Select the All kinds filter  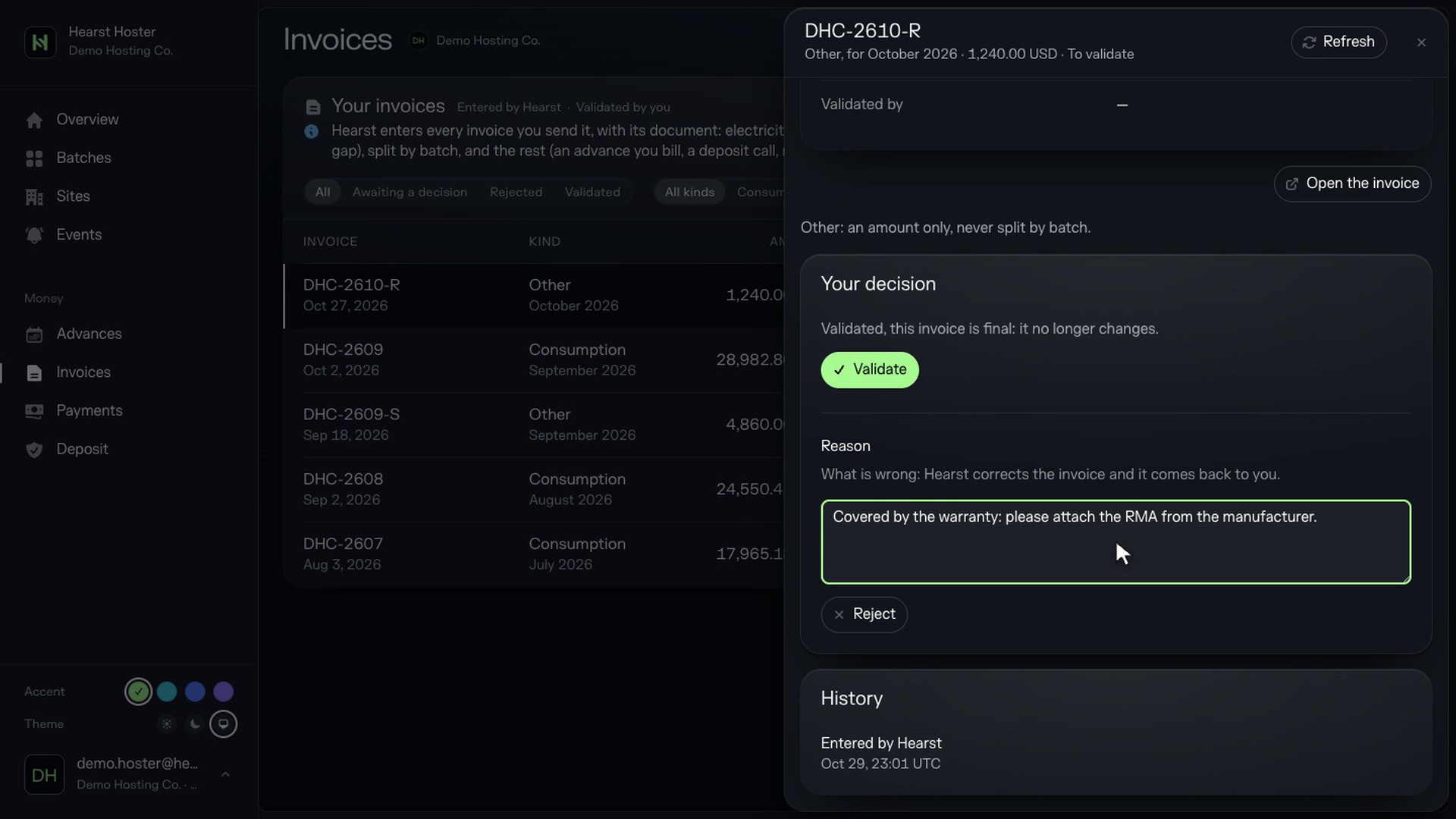pyautogui.click(x=689, y=193)
